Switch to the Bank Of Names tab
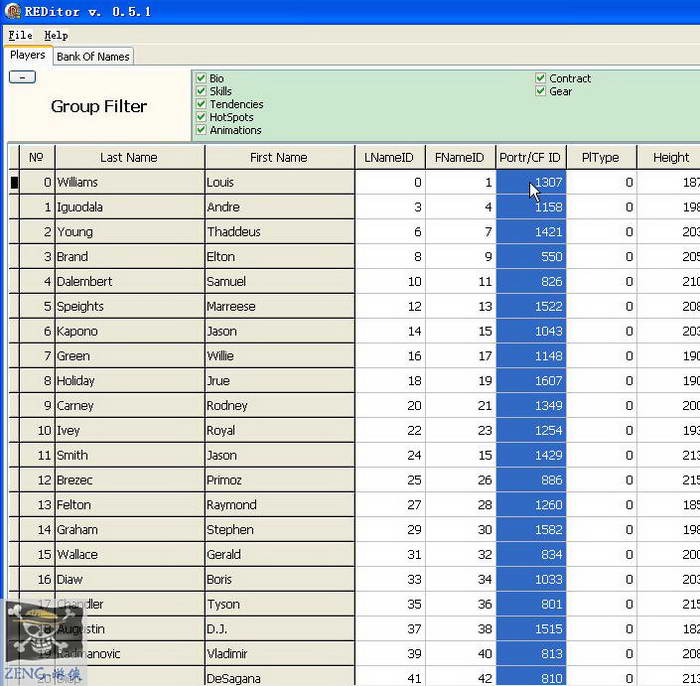The height and width of the screenshot is (686, 700). [92, 56]
